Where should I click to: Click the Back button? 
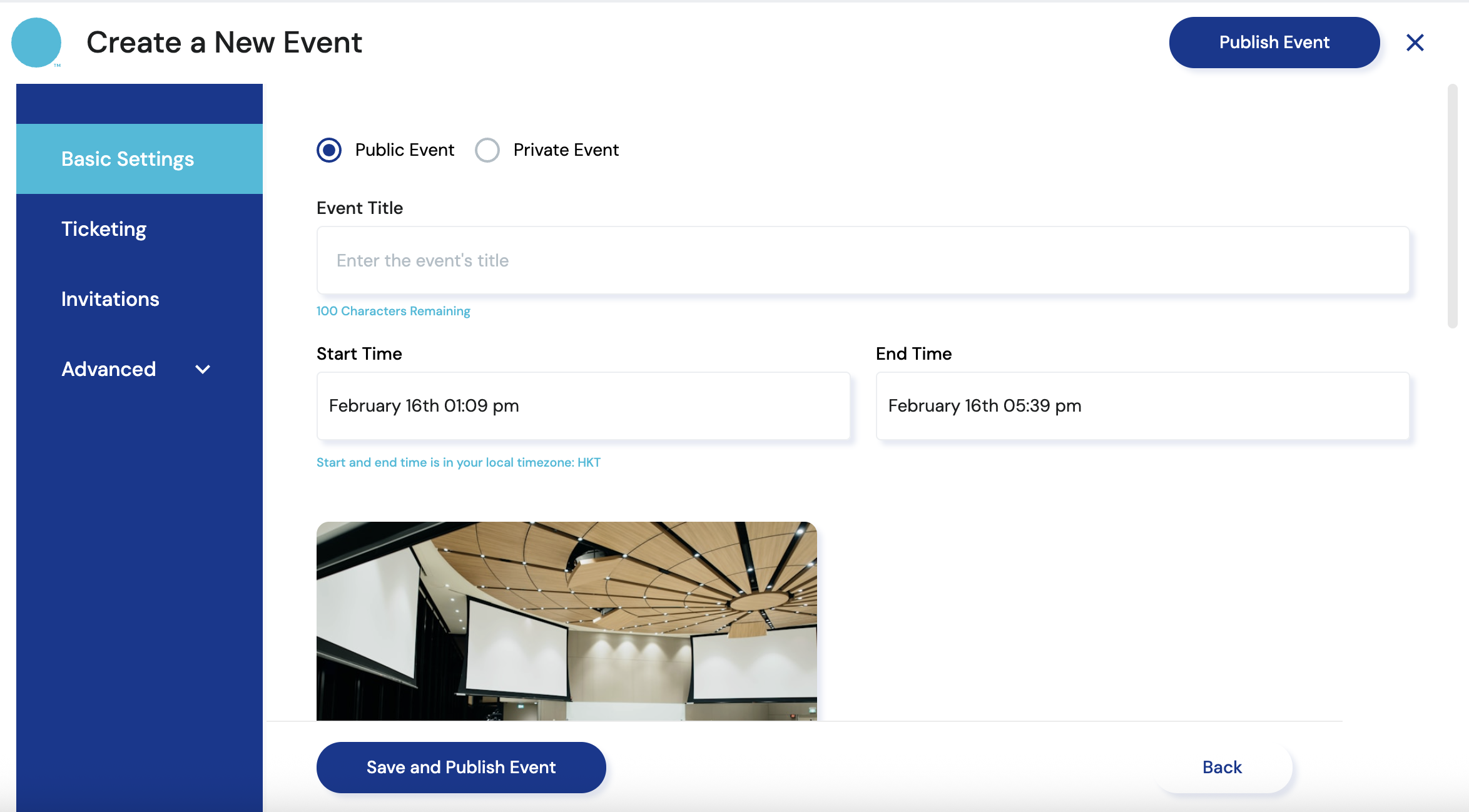pos(1222,767)
